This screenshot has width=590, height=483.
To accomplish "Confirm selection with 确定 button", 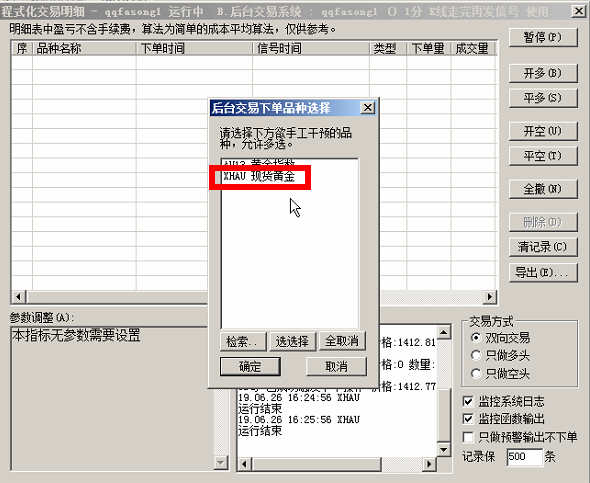I will click(250, 366).
